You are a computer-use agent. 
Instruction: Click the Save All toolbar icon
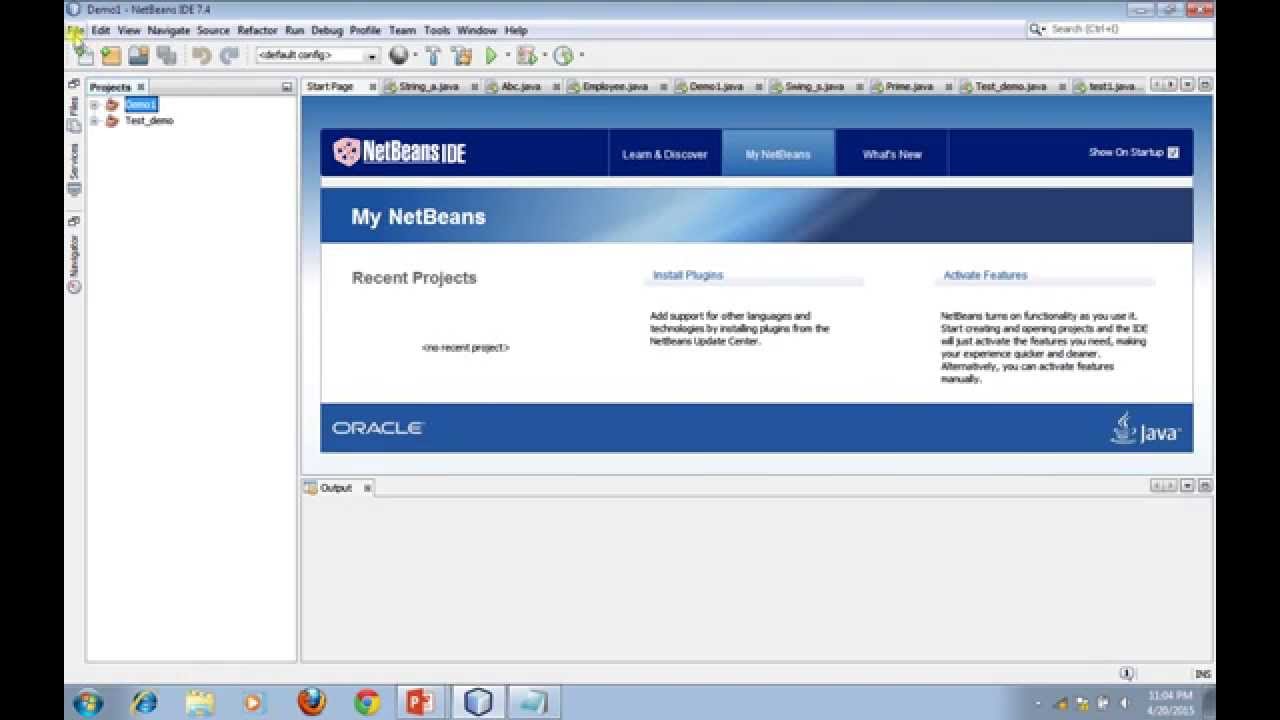pyautogui.click(x=166, y=56)
